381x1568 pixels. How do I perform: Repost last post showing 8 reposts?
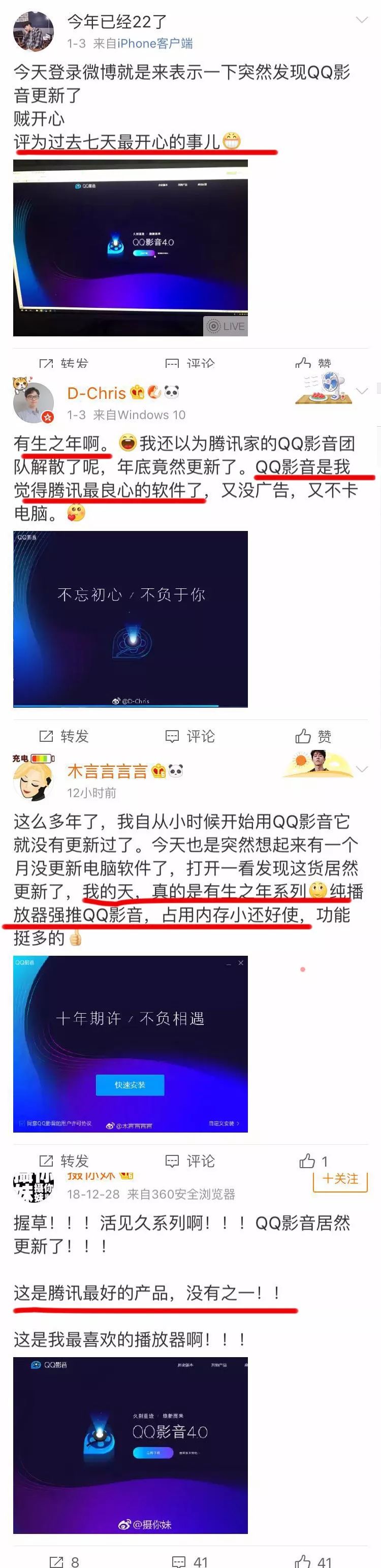64,1562
